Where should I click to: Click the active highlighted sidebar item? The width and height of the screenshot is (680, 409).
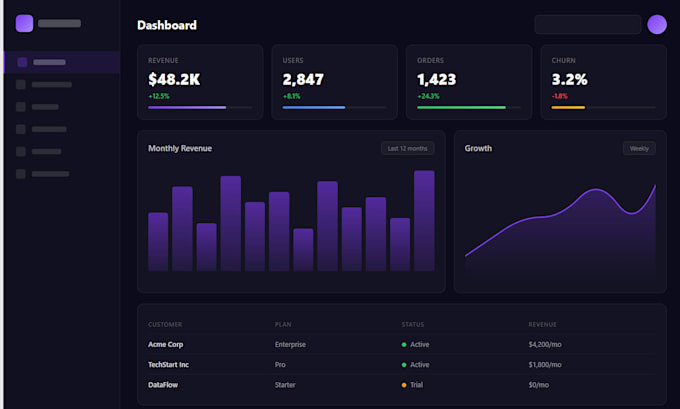click(x=62, y=62)
